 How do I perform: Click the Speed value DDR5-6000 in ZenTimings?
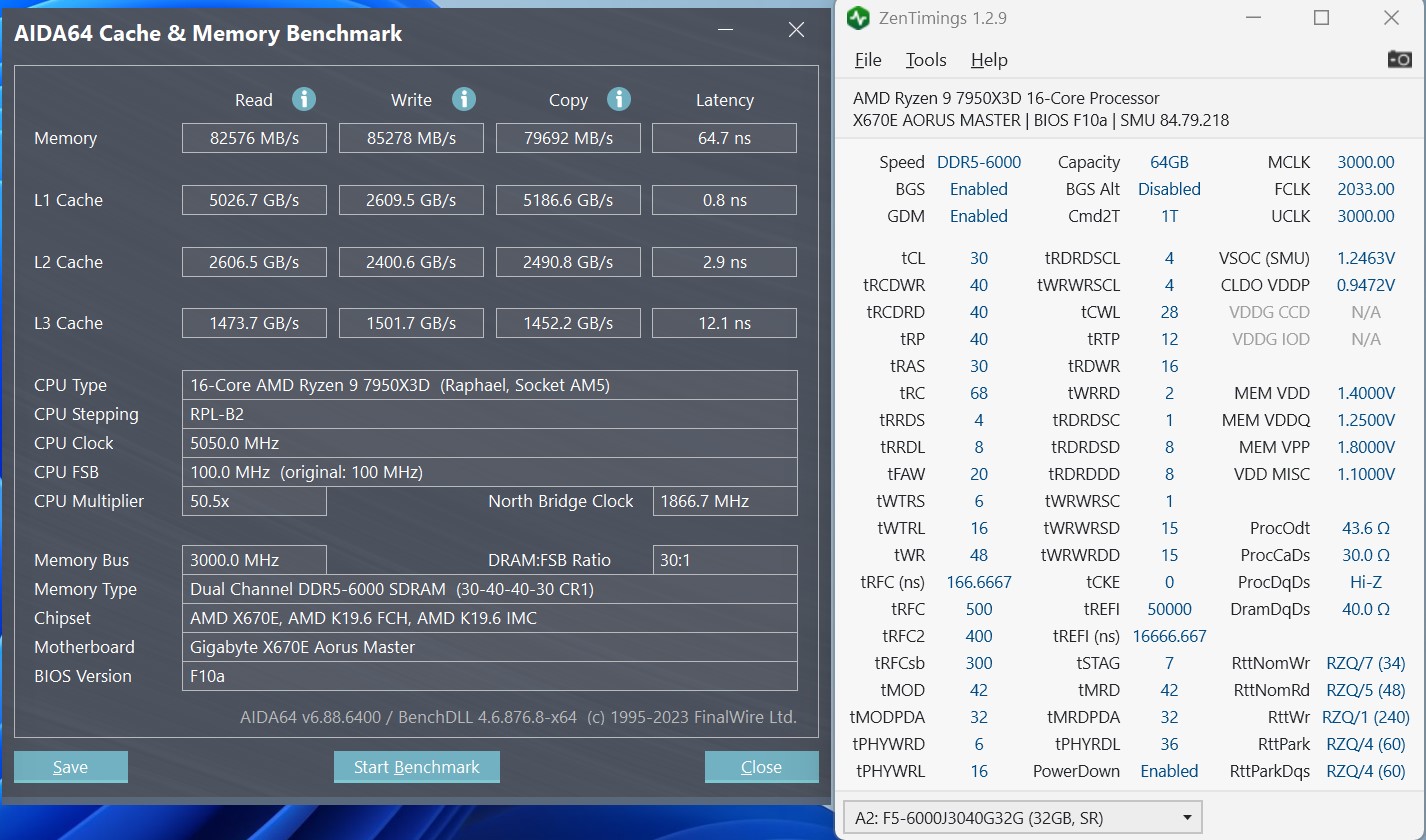pyautogui.click(x=979, y=162)
